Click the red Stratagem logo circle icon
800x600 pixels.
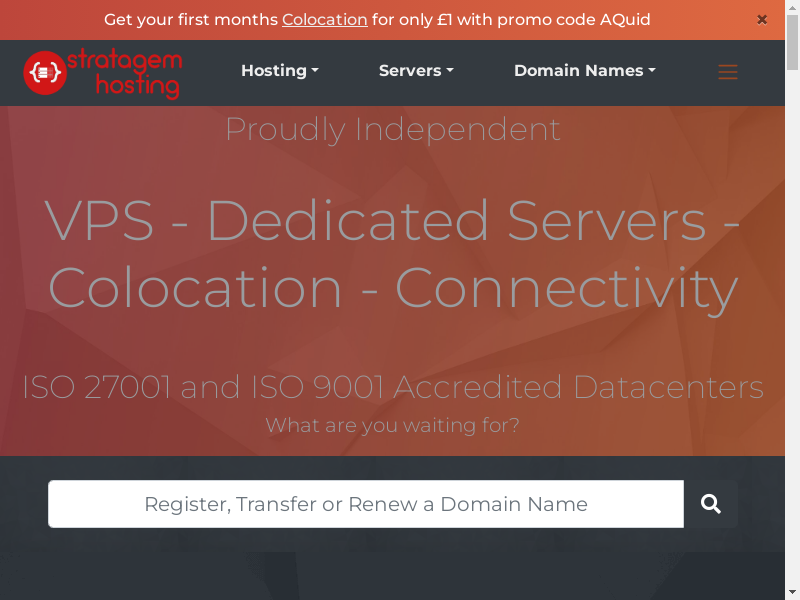(45, 73)
